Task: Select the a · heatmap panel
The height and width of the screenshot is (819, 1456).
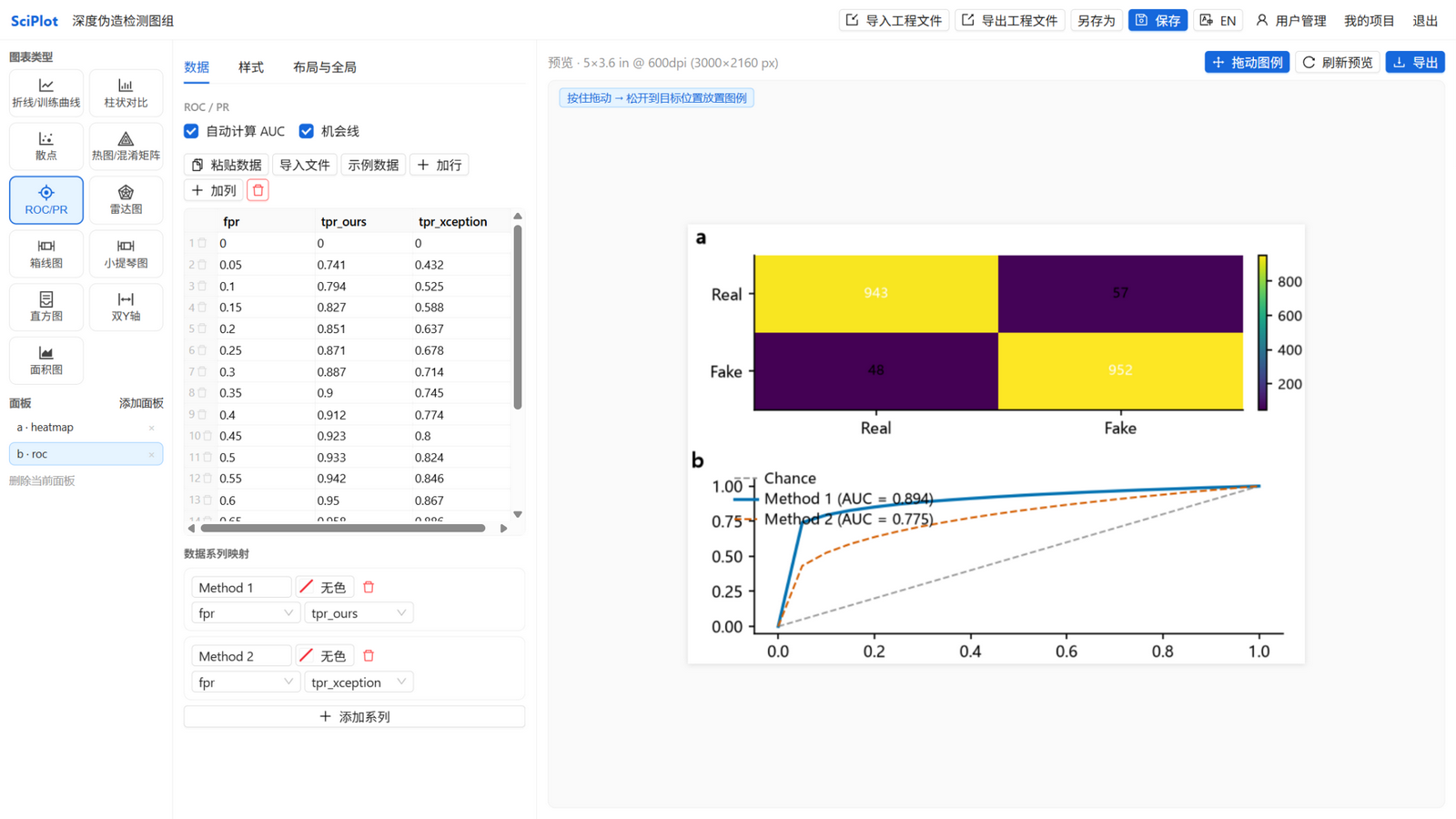Action: 86,427
